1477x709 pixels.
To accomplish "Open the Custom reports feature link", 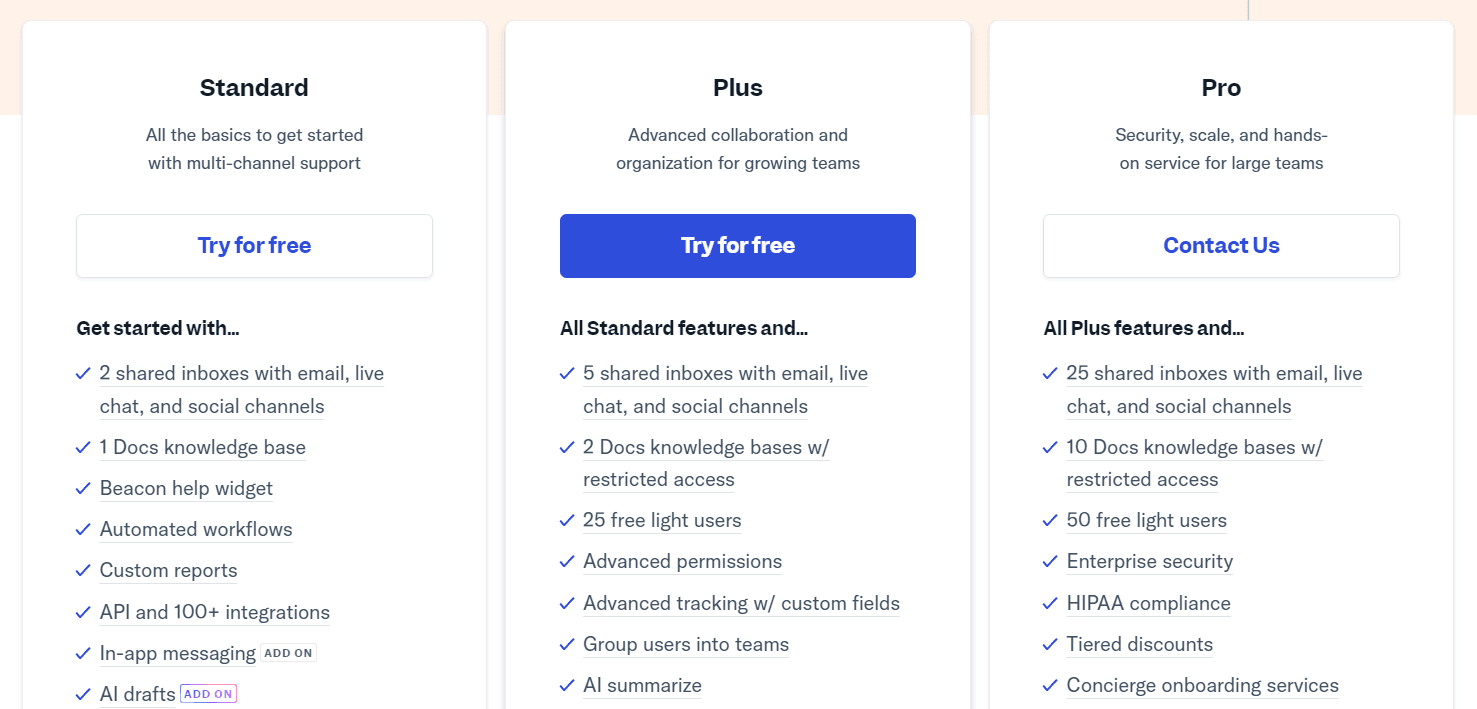I will click(x=168, y=570).
